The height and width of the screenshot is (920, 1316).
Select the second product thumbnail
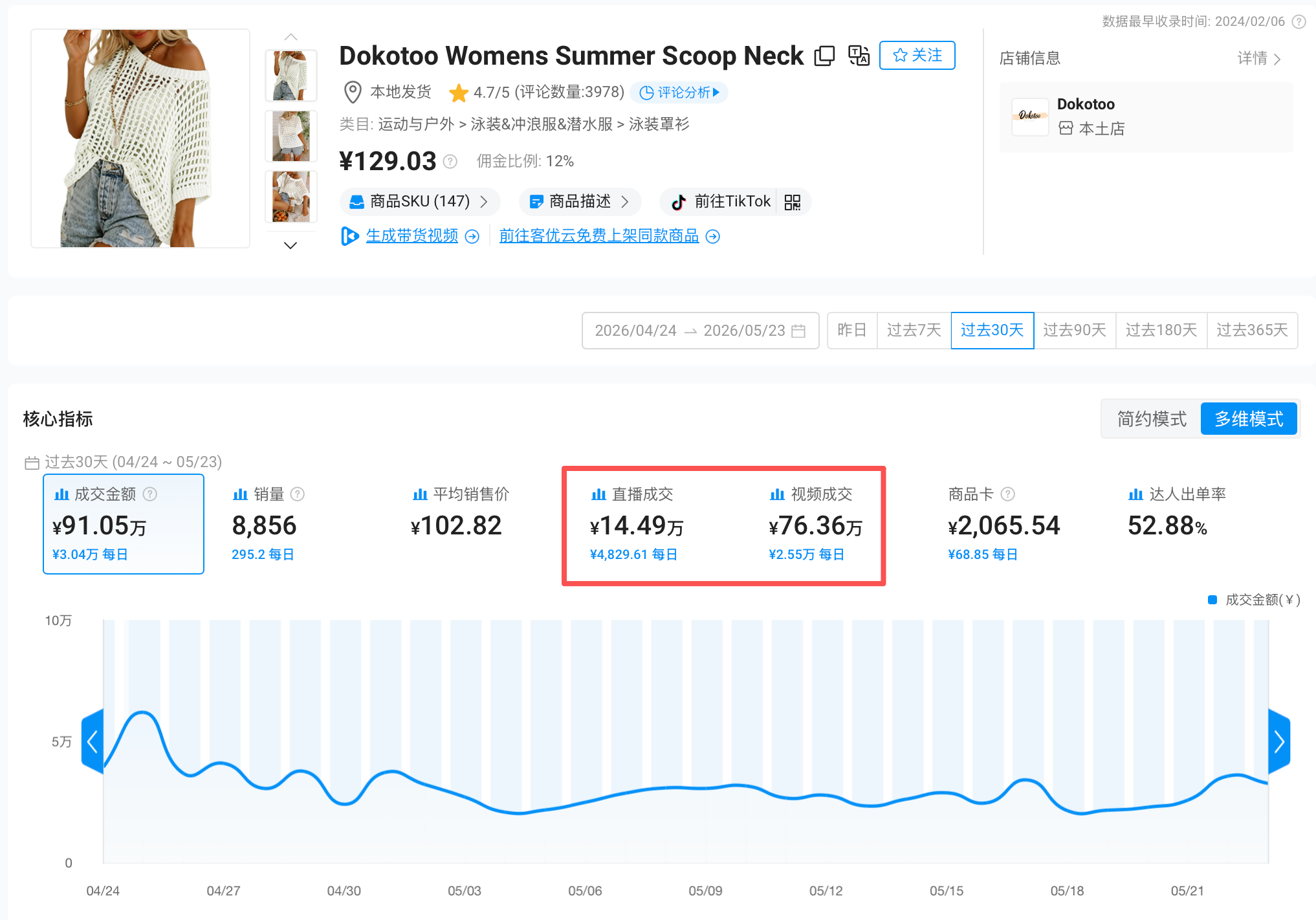point(291,136)
